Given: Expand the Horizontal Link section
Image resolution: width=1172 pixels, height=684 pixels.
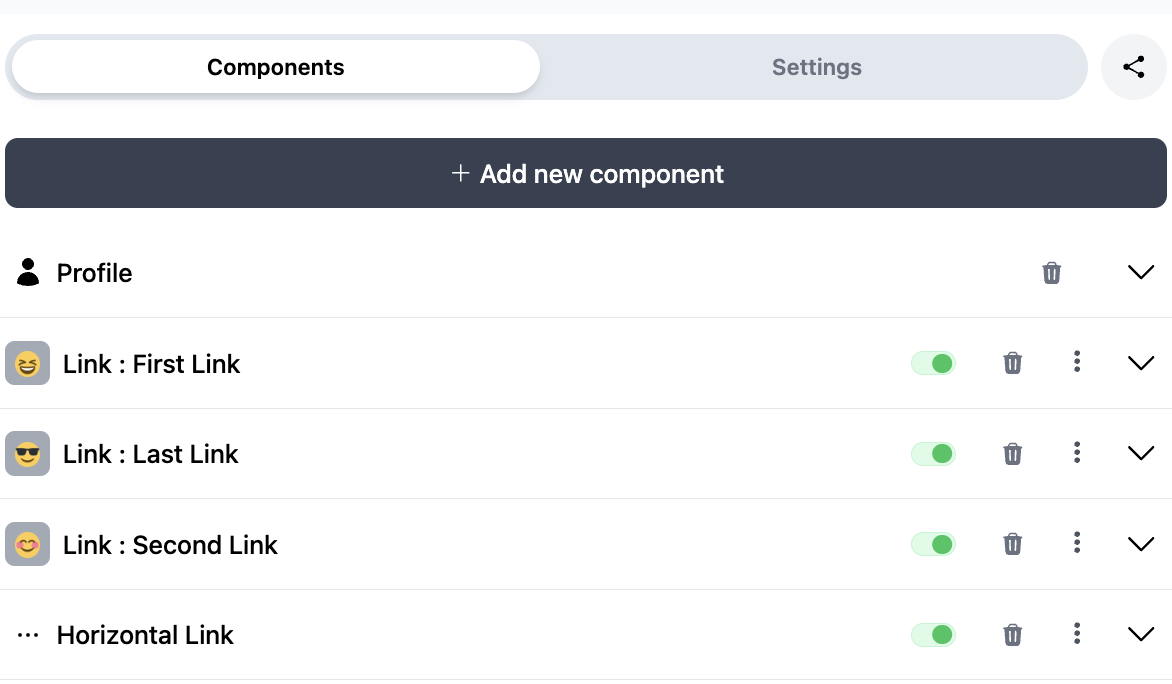Looking at the screenshot, I should pyautogui.click(x=1141, y=634).
